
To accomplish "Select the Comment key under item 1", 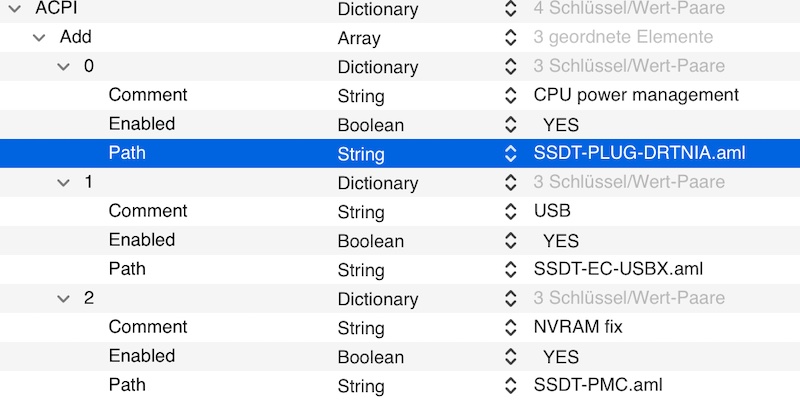I will (148, 212).
